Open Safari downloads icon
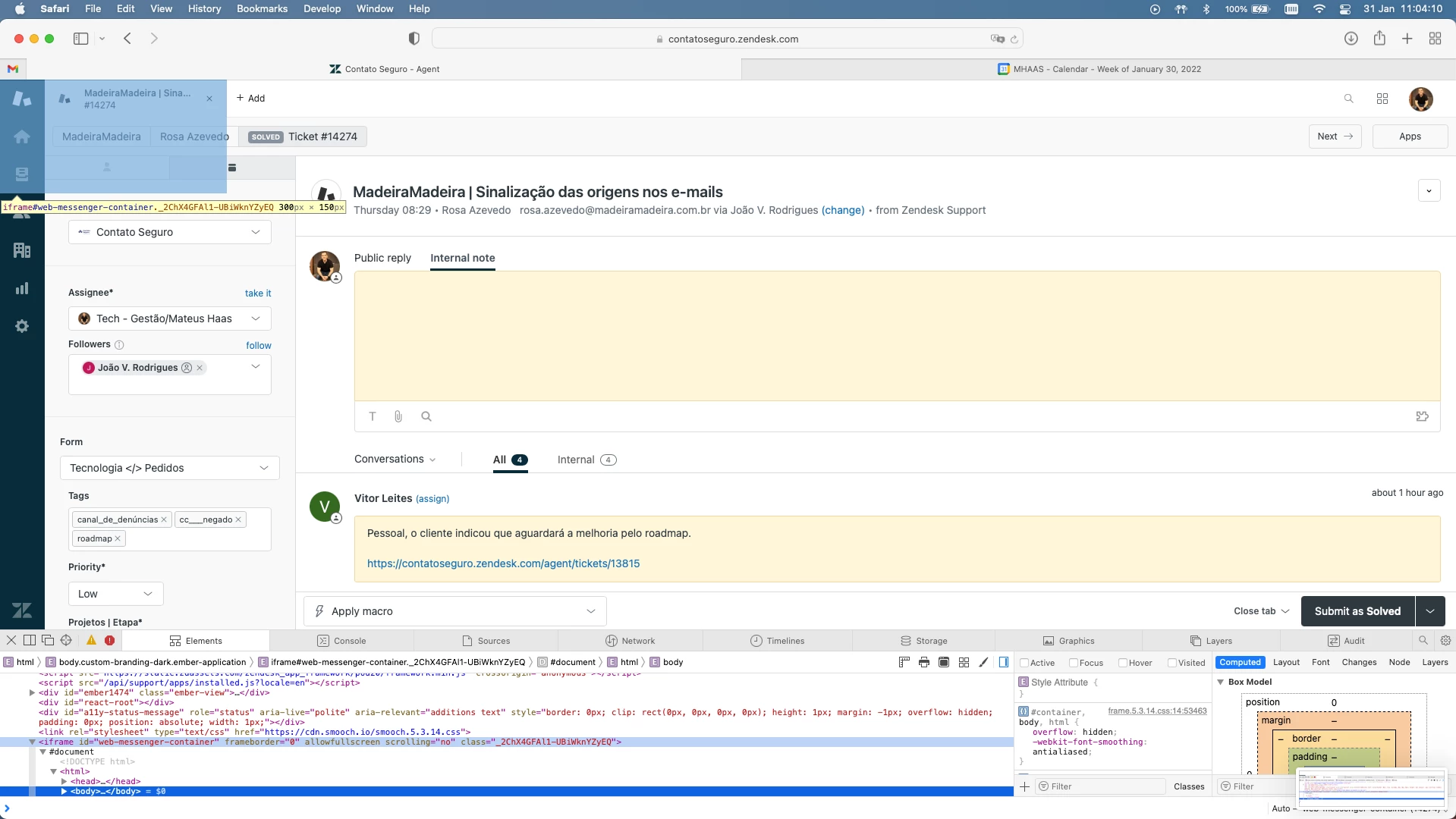1456x819 pixels. click(1351, 39)
